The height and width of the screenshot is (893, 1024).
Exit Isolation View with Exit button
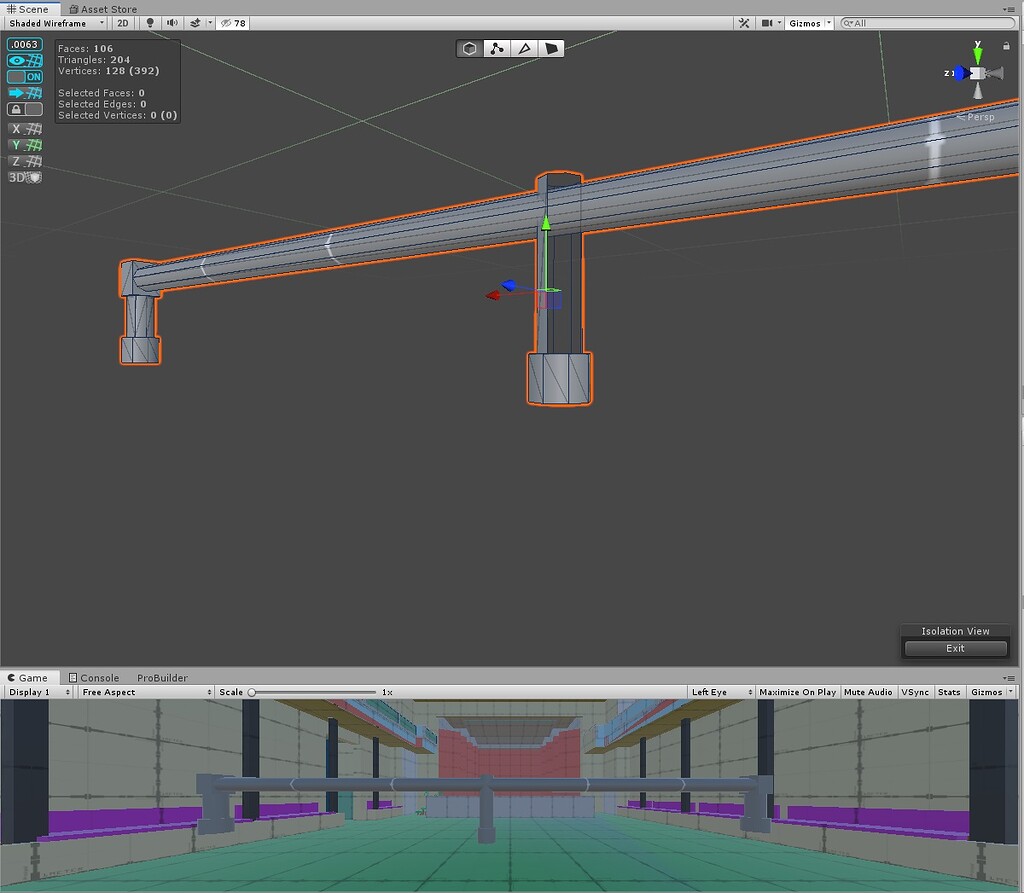955,648
